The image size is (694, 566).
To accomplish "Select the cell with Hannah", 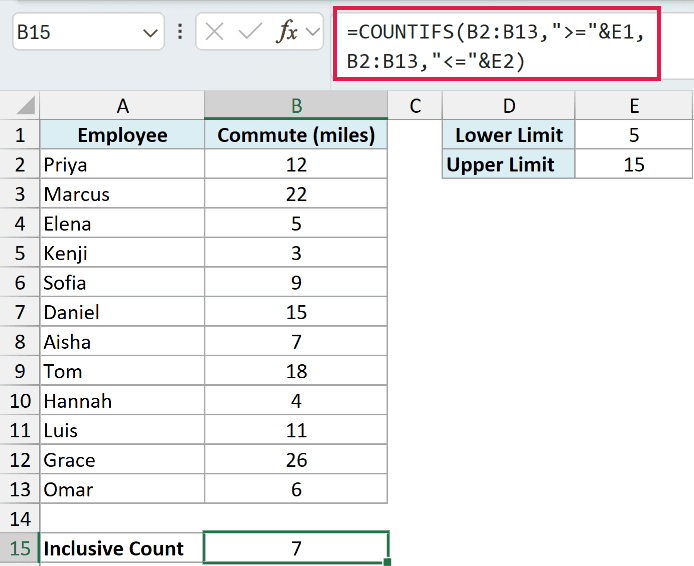I will click(x=122, y=400).
